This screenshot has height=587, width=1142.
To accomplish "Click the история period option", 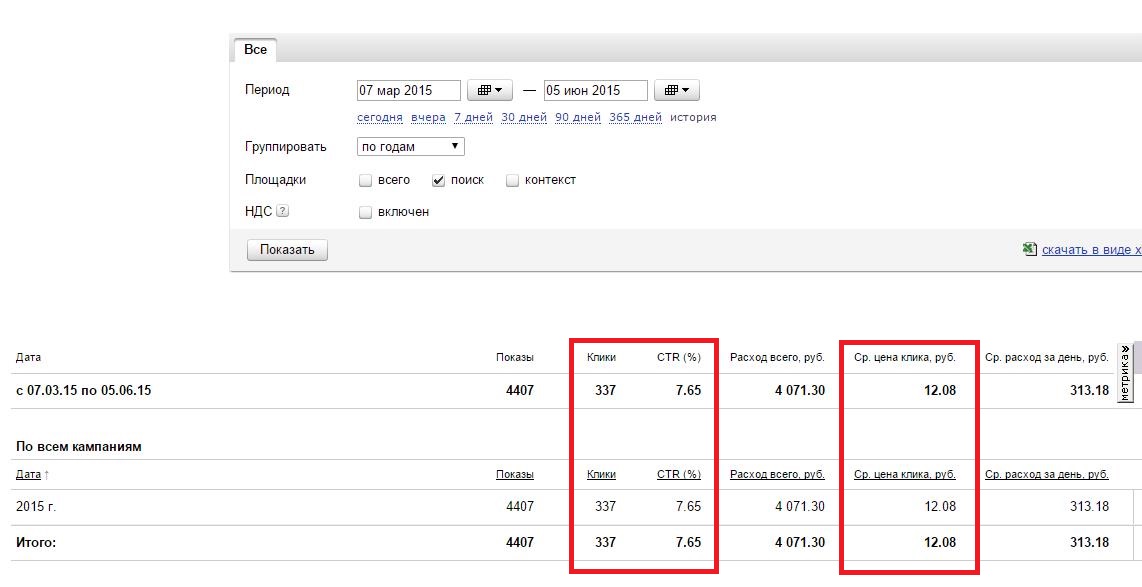I will tap(693, 117).
